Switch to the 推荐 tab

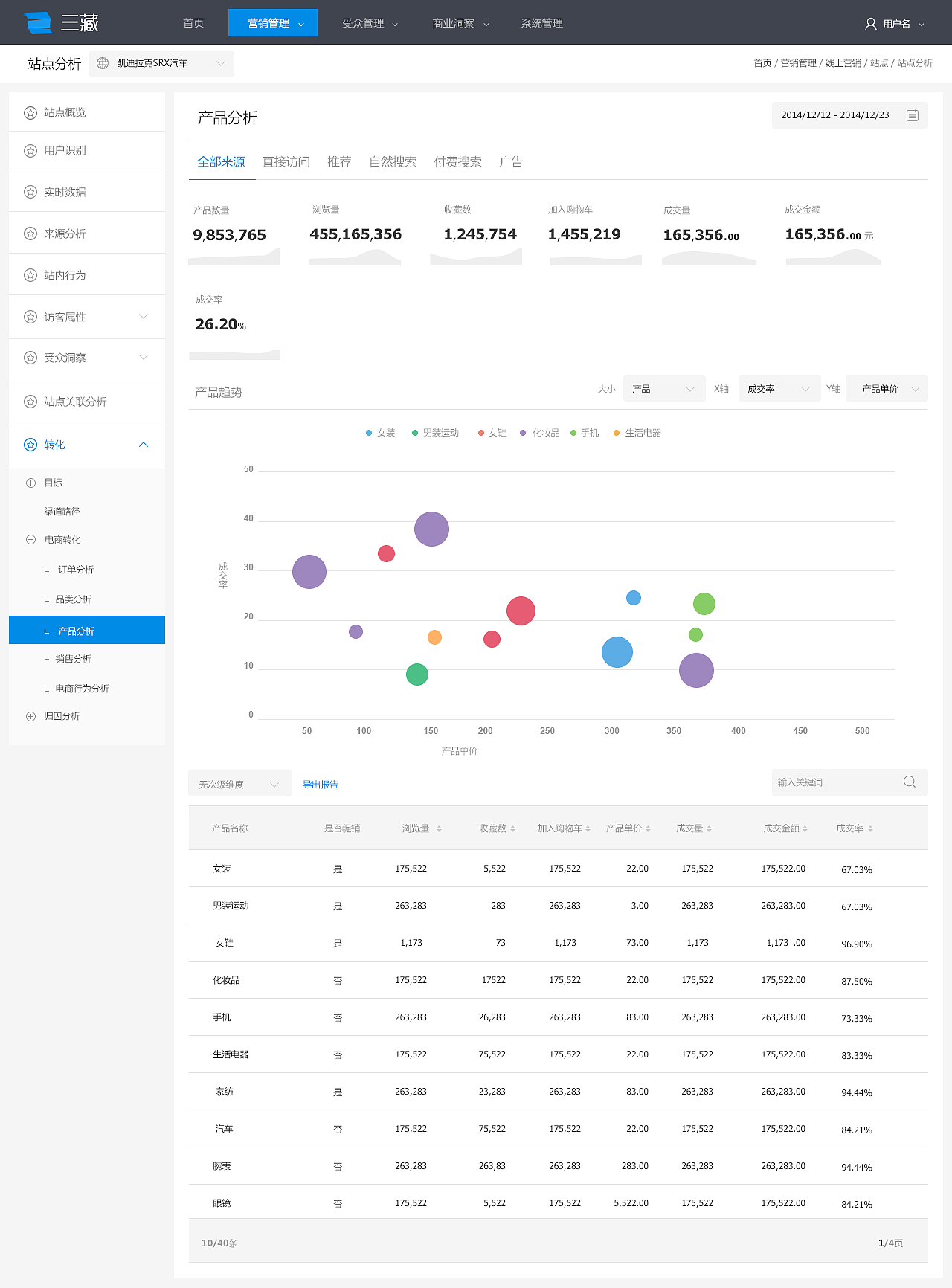click(x=339, y=162)
